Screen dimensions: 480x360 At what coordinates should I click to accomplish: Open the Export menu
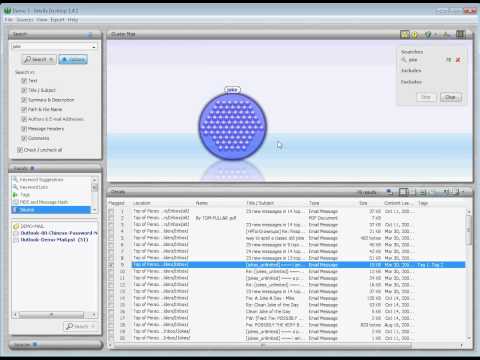(x=57, y=20)
